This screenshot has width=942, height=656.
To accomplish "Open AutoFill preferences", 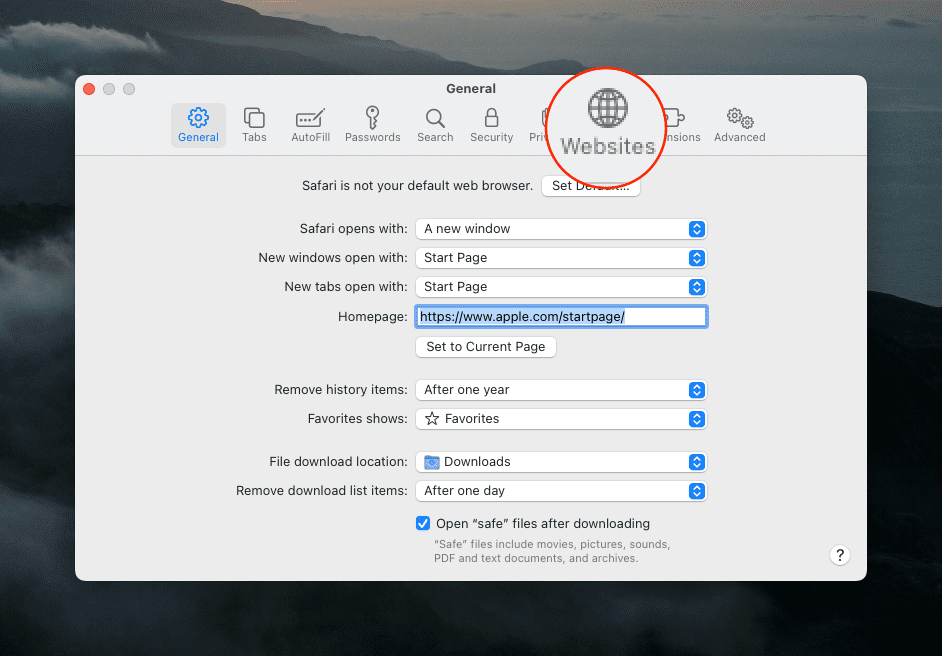I will point(310,122).
